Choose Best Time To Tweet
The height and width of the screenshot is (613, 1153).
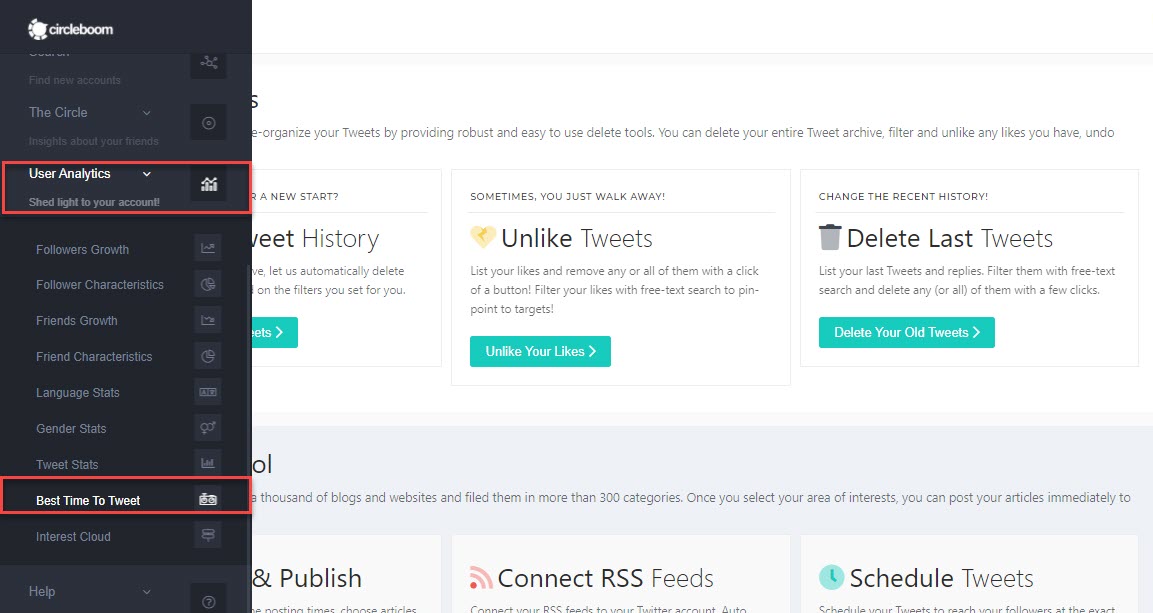88,501
